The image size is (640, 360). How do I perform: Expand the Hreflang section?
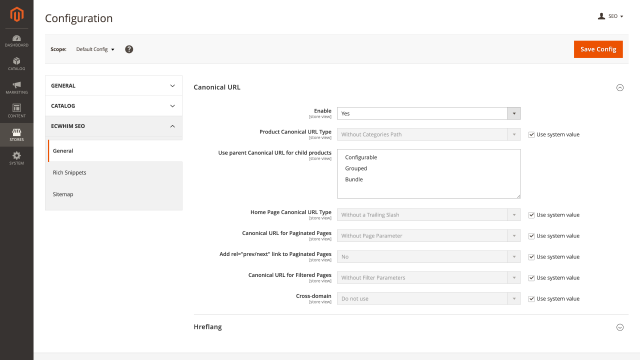pyautogui.click(x=620, y=327)
